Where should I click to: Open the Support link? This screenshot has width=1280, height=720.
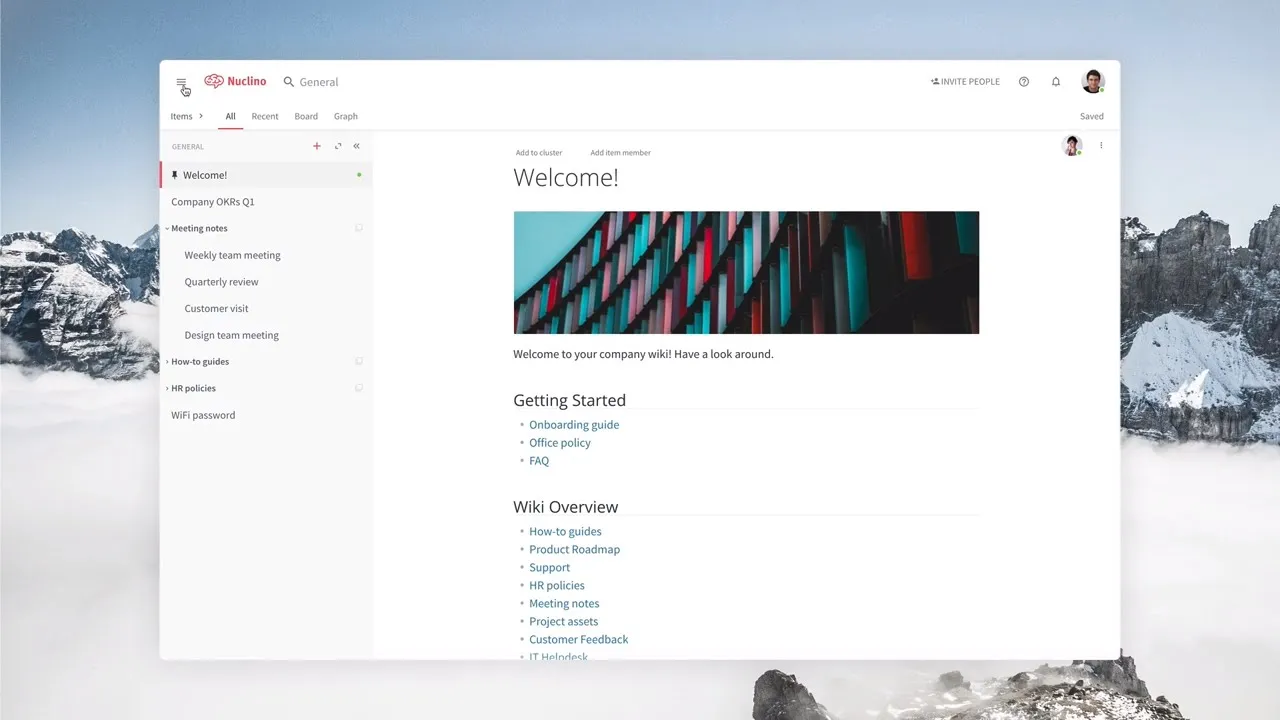[x=549, y=568]
